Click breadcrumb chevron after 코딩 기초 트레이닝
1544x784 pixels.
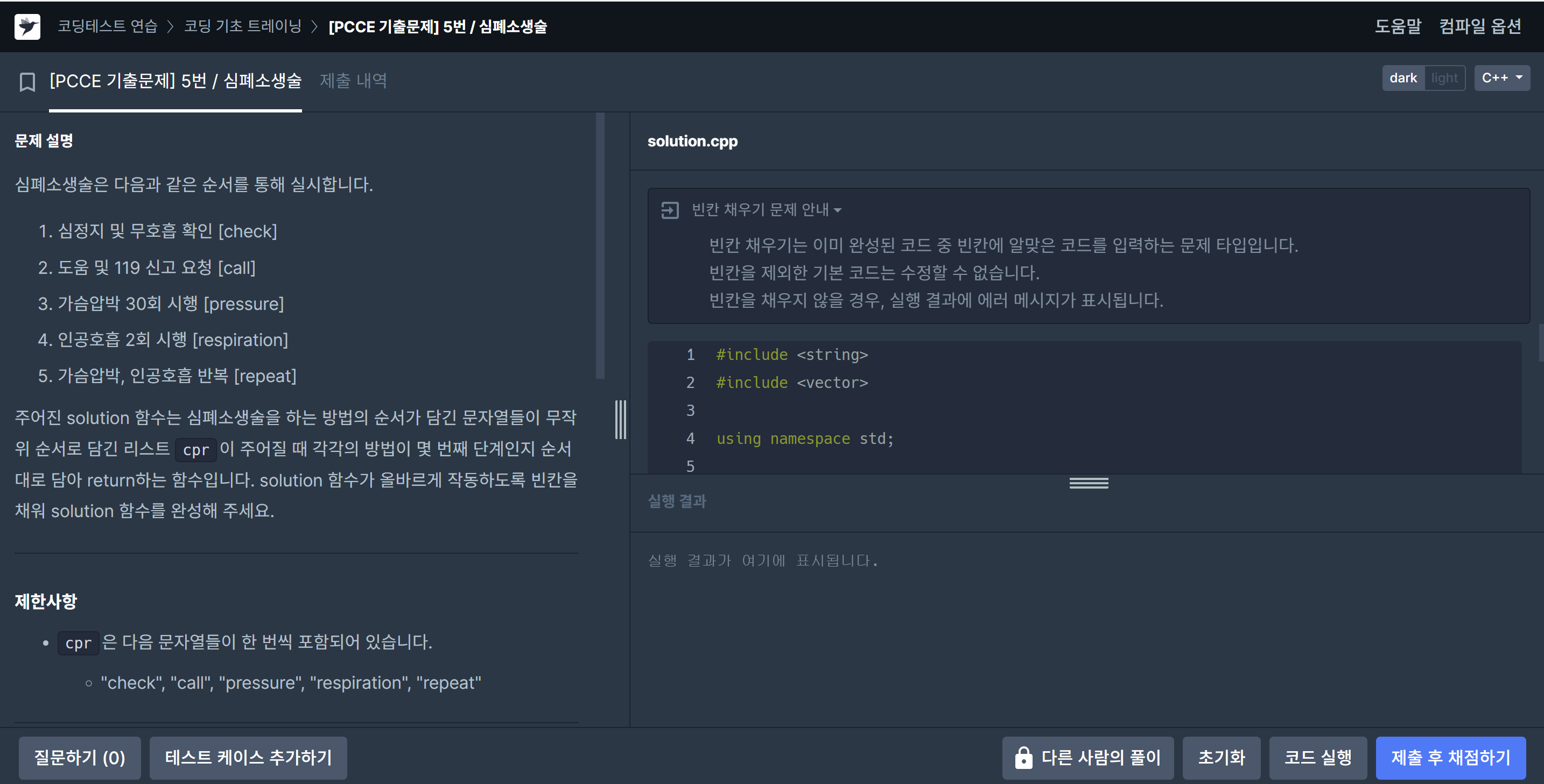click(x=314, y=26)
